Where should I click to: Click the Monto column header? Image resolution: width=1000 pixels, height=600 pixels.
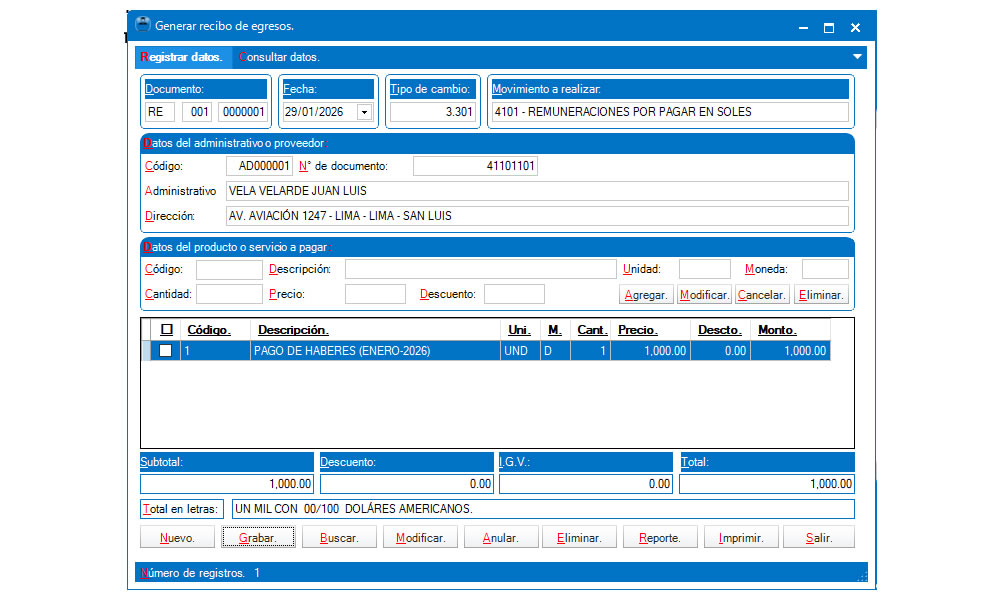tap(791, 330)
